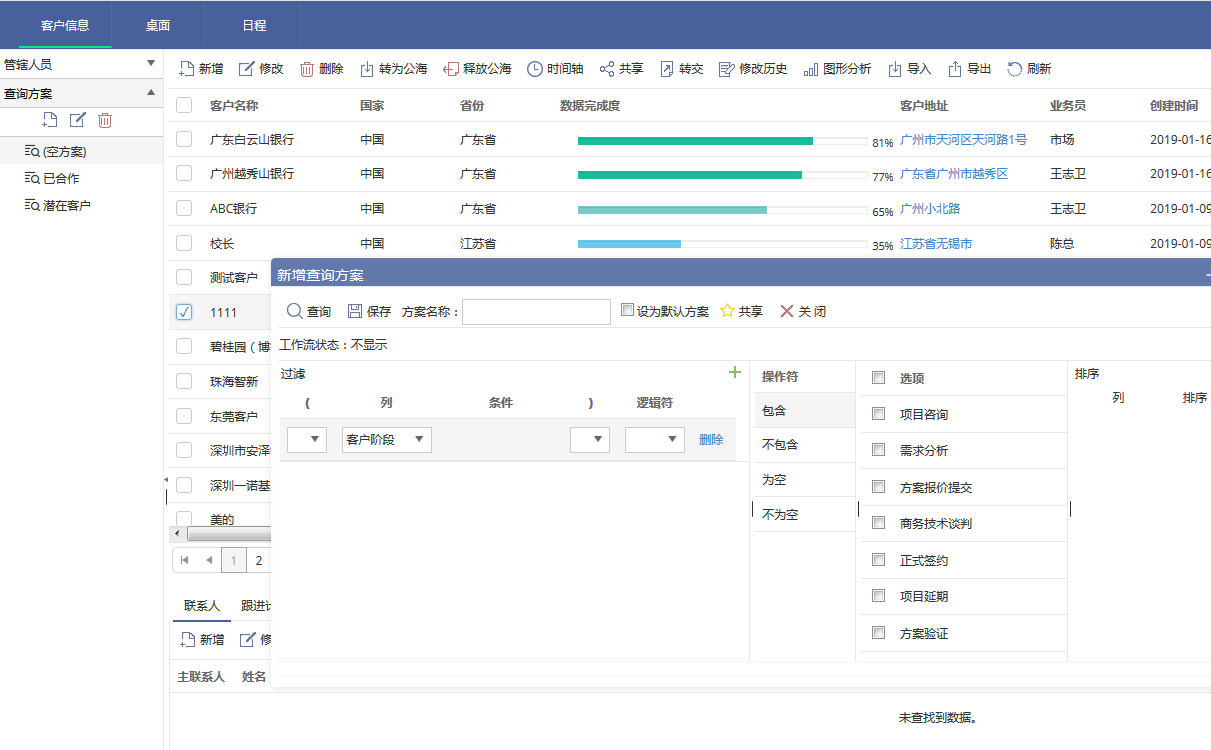Click the 转为公海 toolbar icon
Viewport: 1211px width, 750px height.
(x=367, y=69)
